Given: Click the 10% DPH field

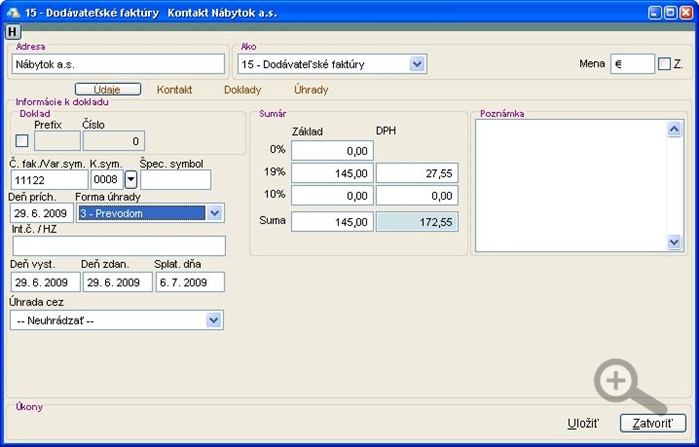Looking at the screenshot, I should (417, 196).
